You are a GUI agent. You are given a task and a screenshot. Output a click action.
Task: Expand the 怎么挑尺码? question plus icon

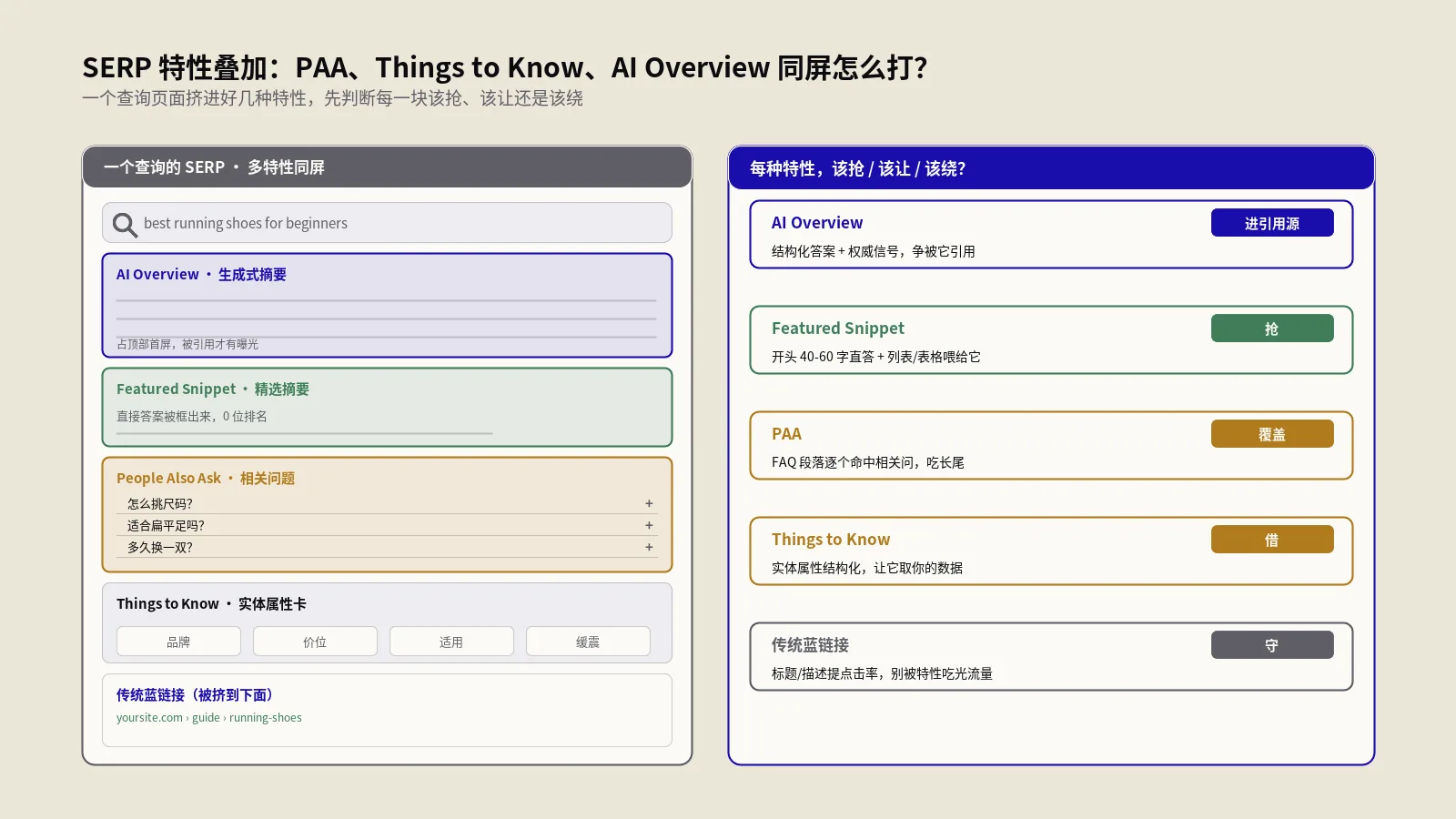[649, 503]
